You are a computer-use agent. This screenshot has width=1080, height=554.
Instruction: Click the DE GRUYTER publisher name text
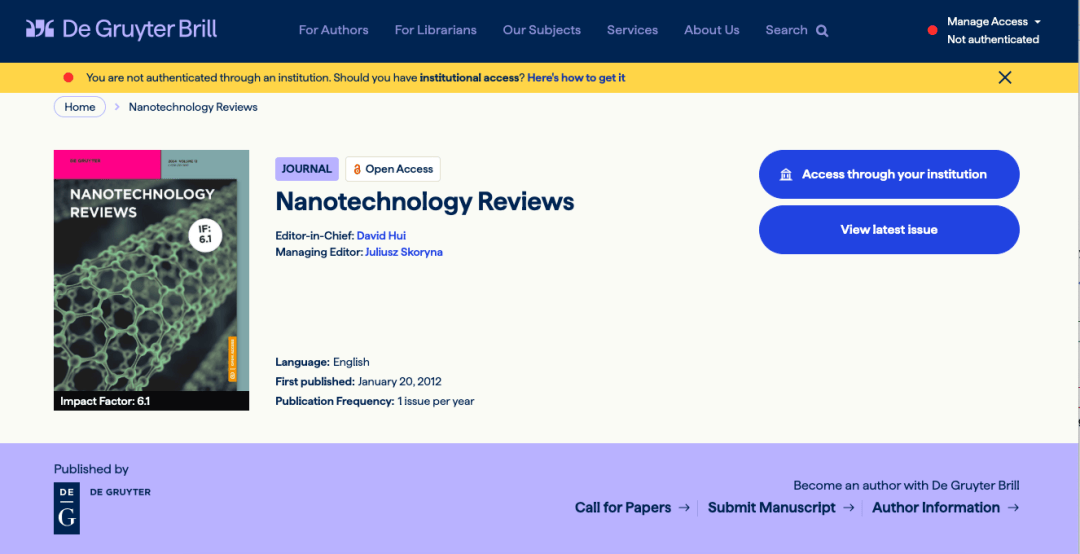coord(120,492)
